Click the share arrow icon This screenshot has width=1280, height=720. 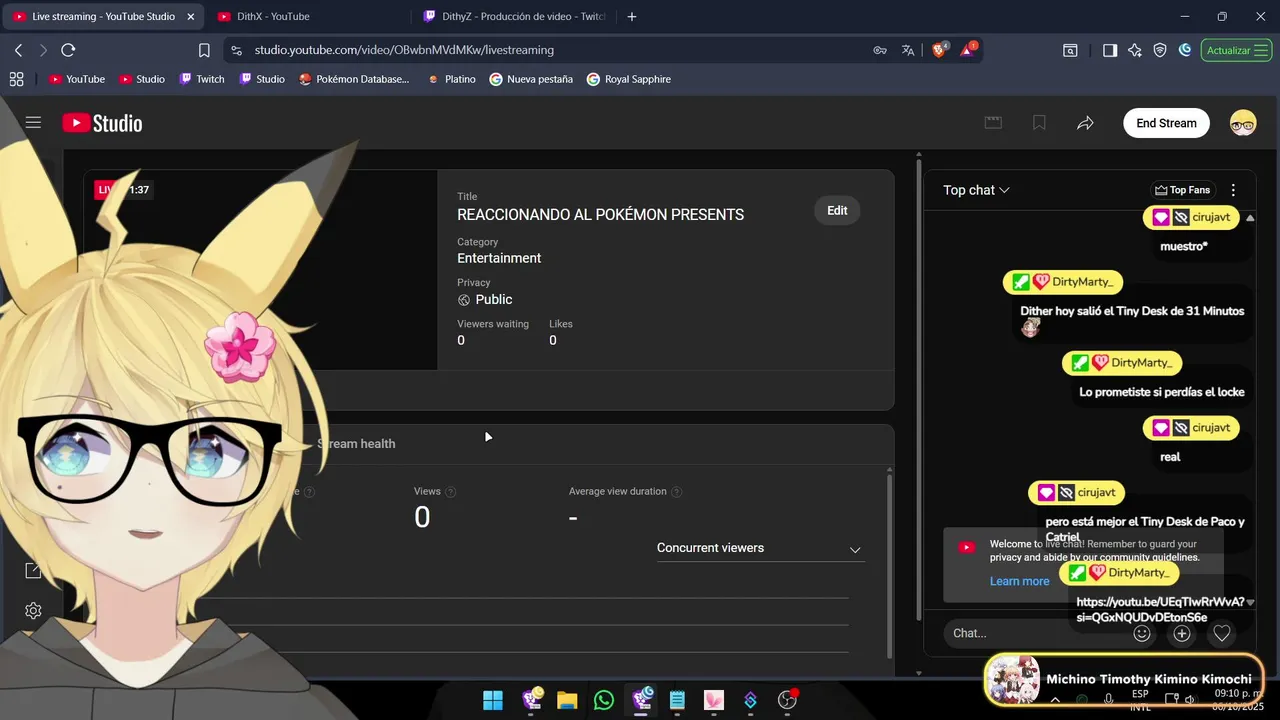[1085, 123]
